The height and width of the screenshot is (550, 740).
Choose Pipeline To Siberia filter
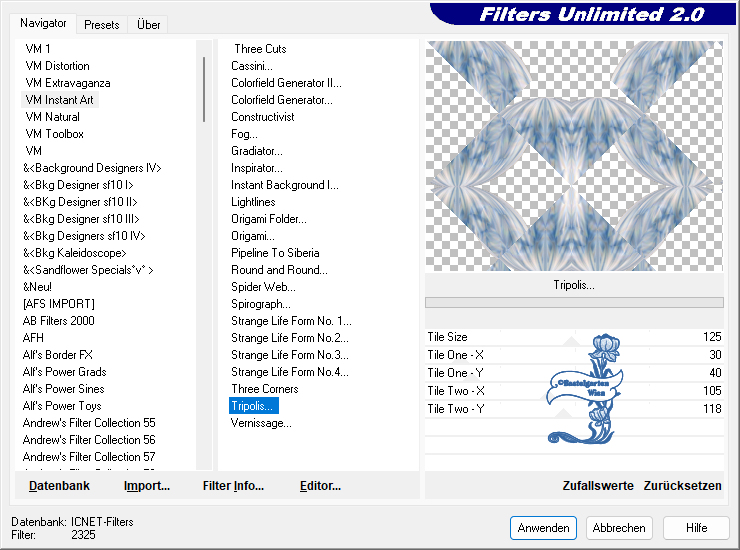275,253
